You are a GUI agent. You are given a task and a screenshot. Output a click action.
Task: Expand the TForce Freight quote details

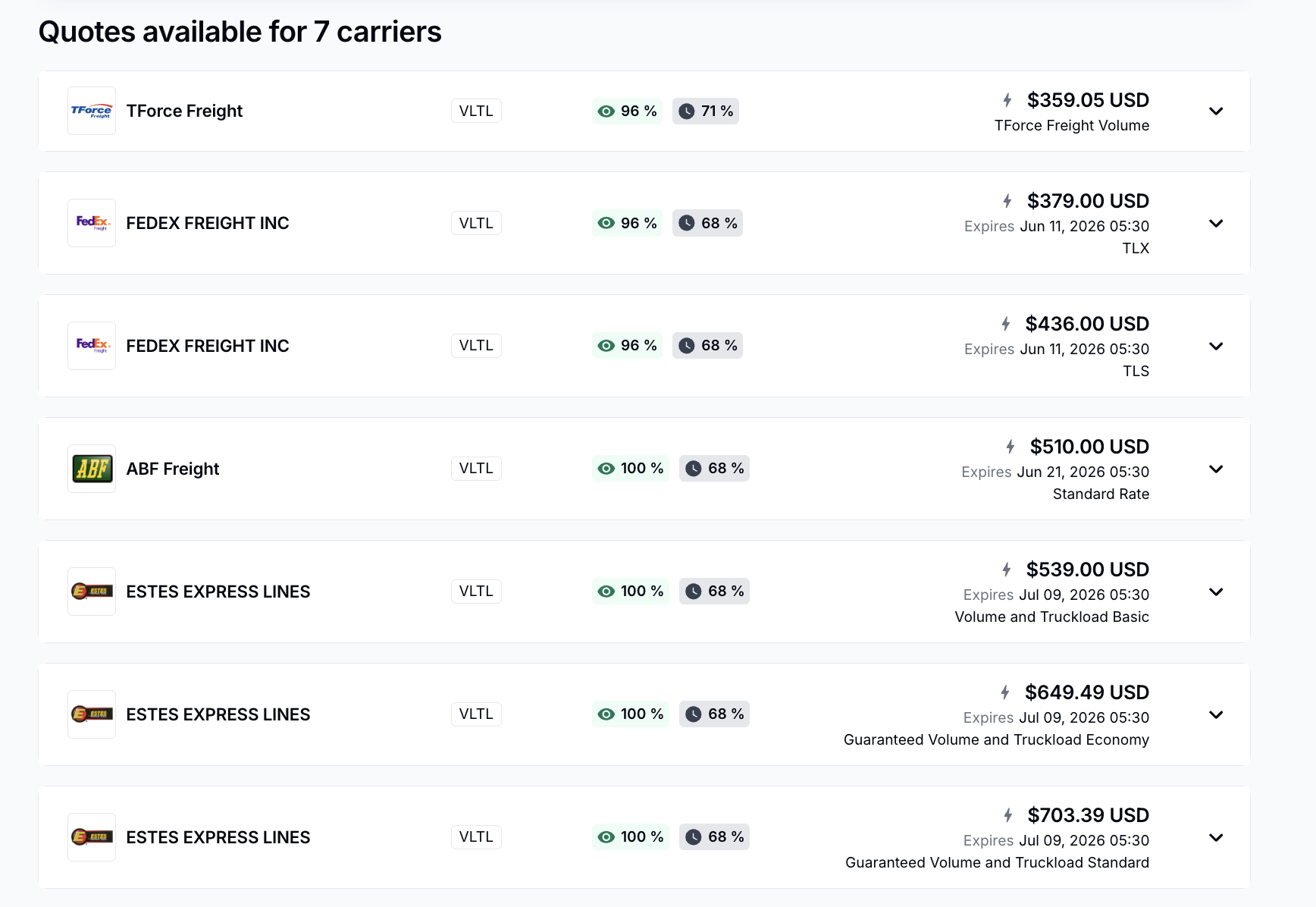pos(1216,111)
